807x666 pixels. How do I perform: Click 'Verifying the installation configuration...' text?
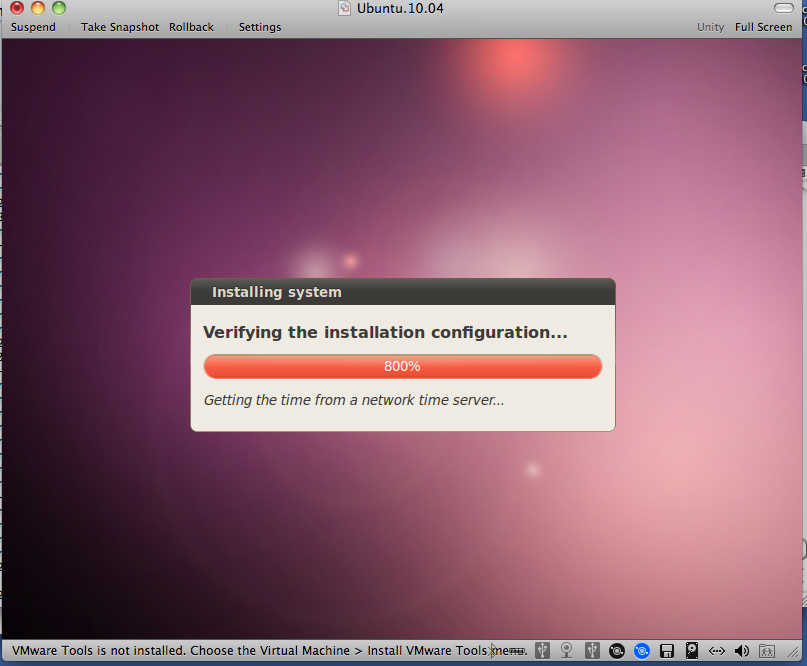(x=385, y=332)
